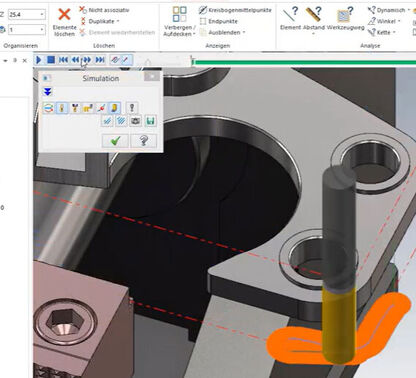Select Nicht assoziativ delete option
Image resolution: width=416 pixels, height=378 pixels.
(104, 10)
